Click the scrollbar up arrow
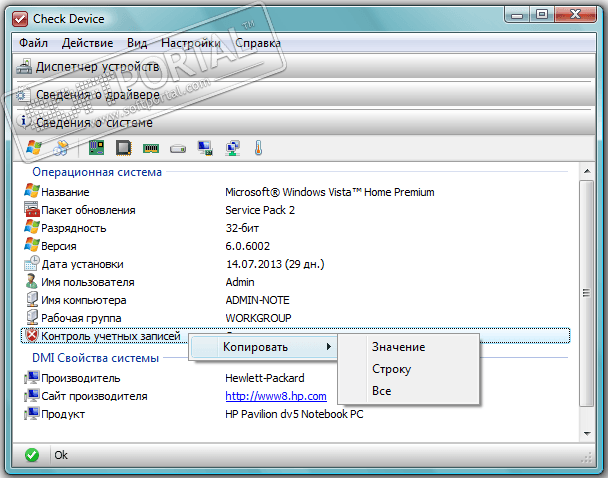 point(587,171)
